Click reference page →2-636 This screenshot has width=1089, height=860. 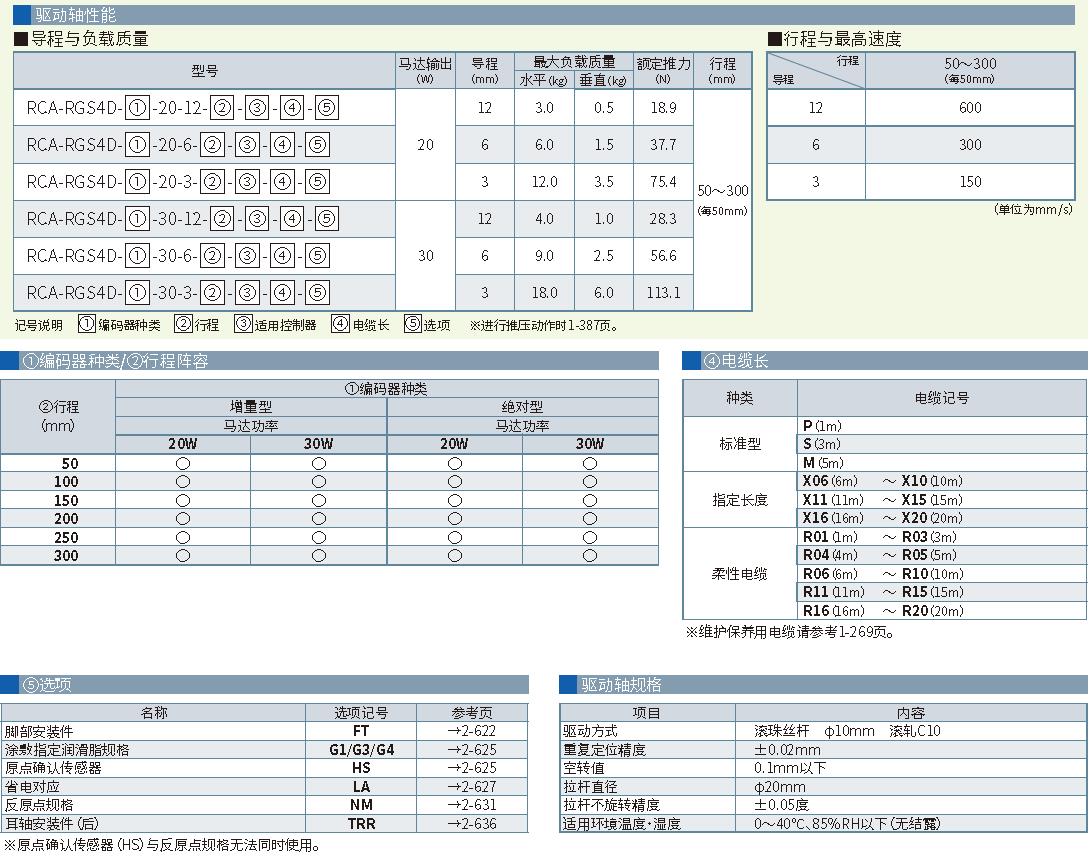coord(472,824)
